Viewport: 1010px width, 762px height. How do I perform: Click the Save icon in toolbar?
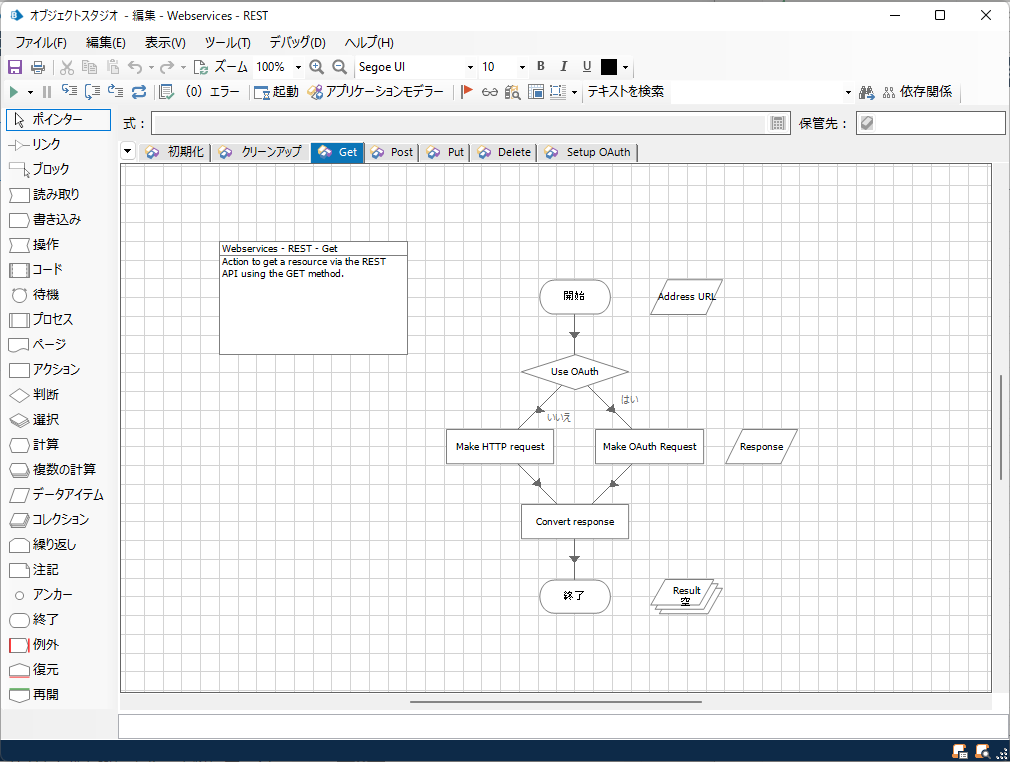click(x=15, y=67)
